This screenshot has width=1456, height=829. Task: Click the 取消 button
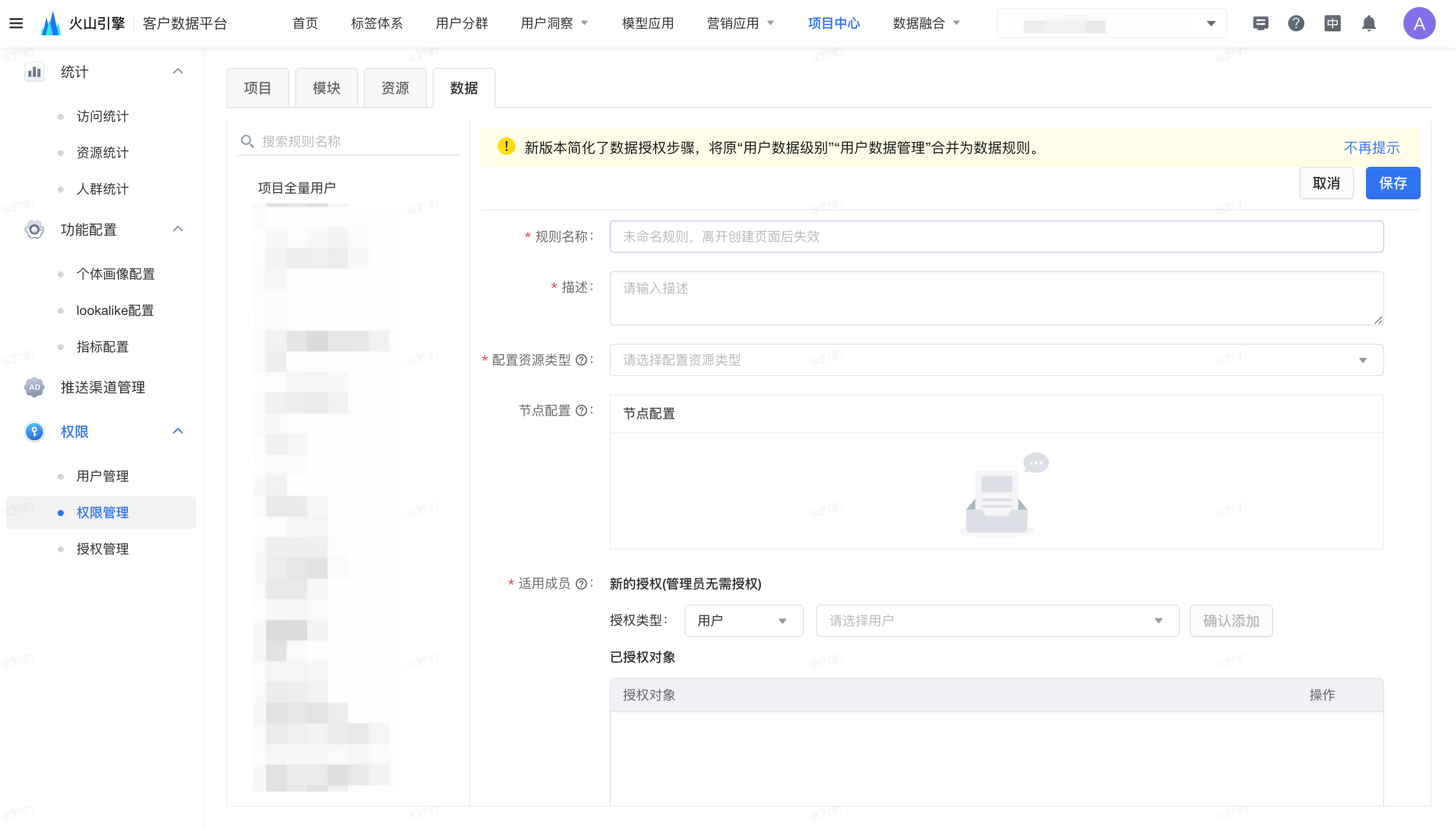[x=1326, y=183]
